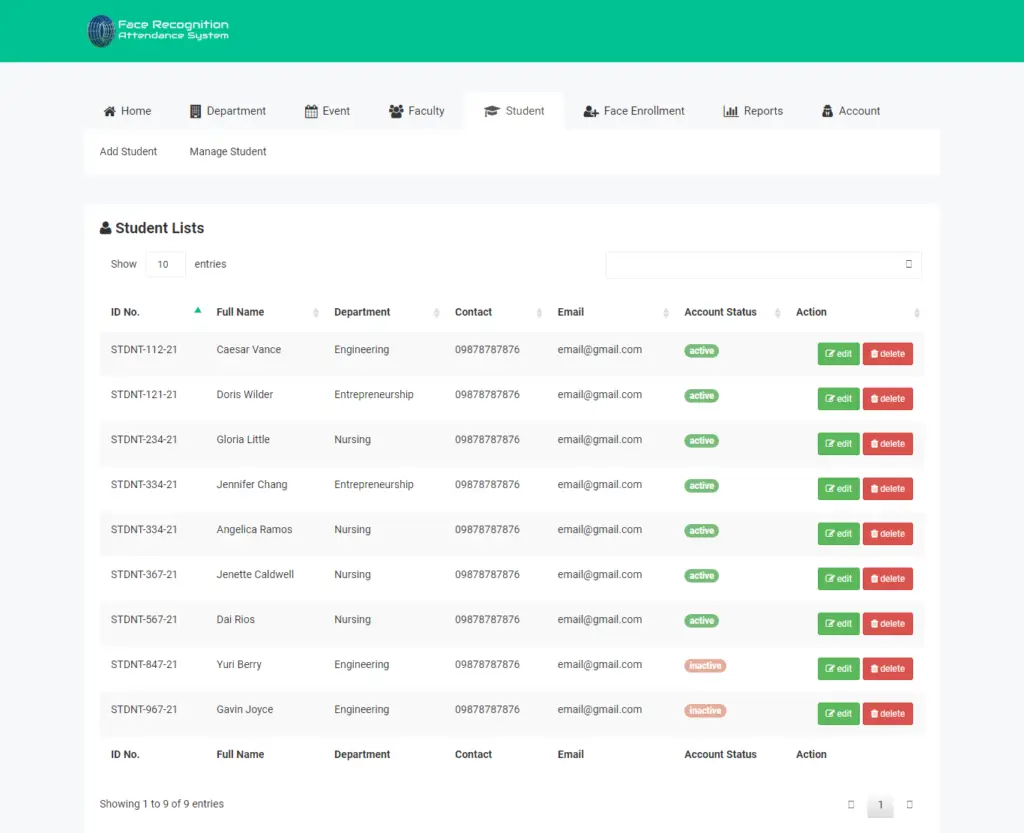This screenshot has height=833, width=1024.
Task: Click the Faculty group icon
Action: pos(396,111)
